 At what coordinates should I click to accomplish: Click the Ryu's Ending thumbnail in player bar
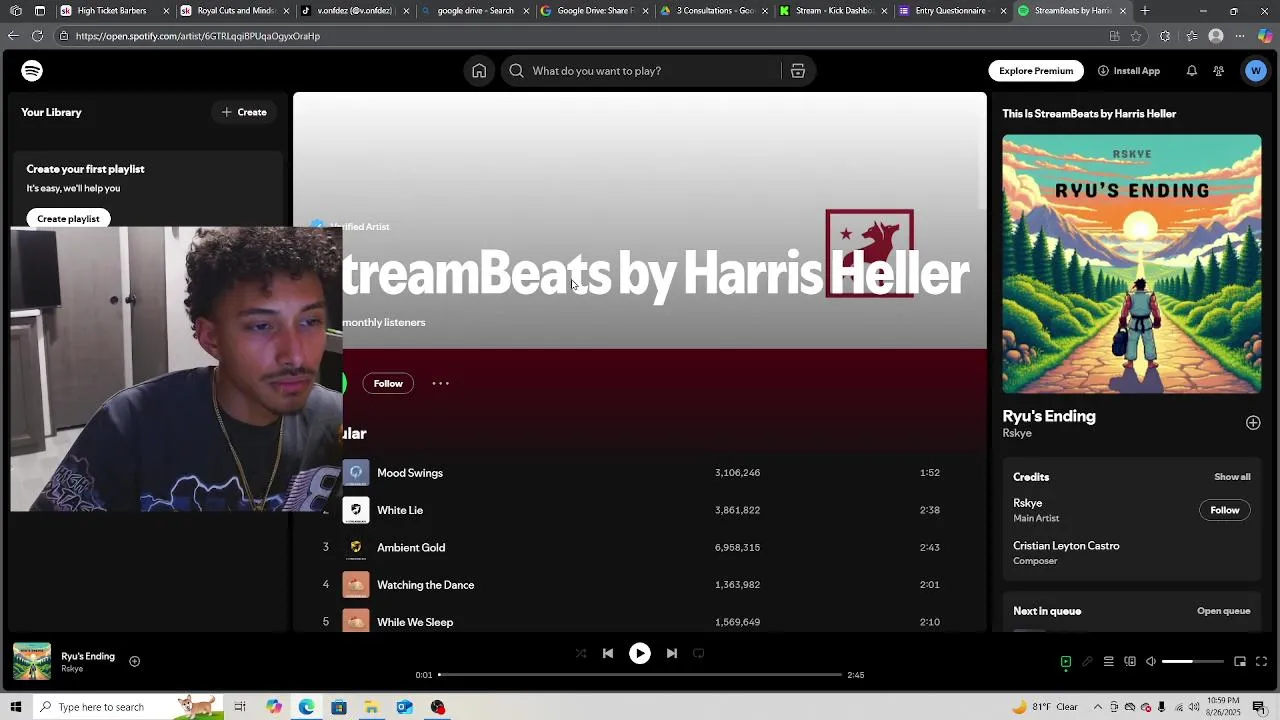32,662
